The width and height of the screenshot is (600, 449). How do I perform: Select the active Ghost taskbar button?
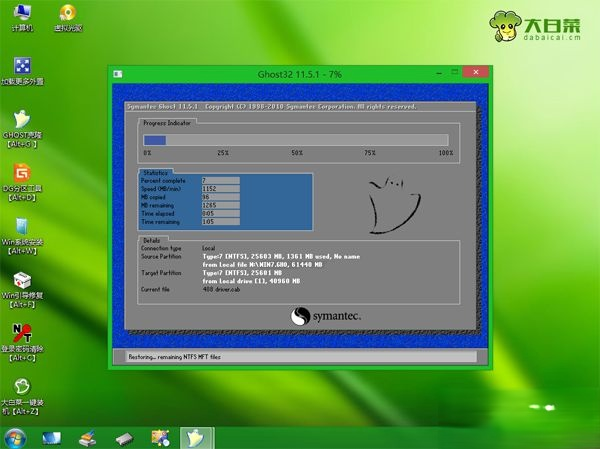click(x=197, y=438)
